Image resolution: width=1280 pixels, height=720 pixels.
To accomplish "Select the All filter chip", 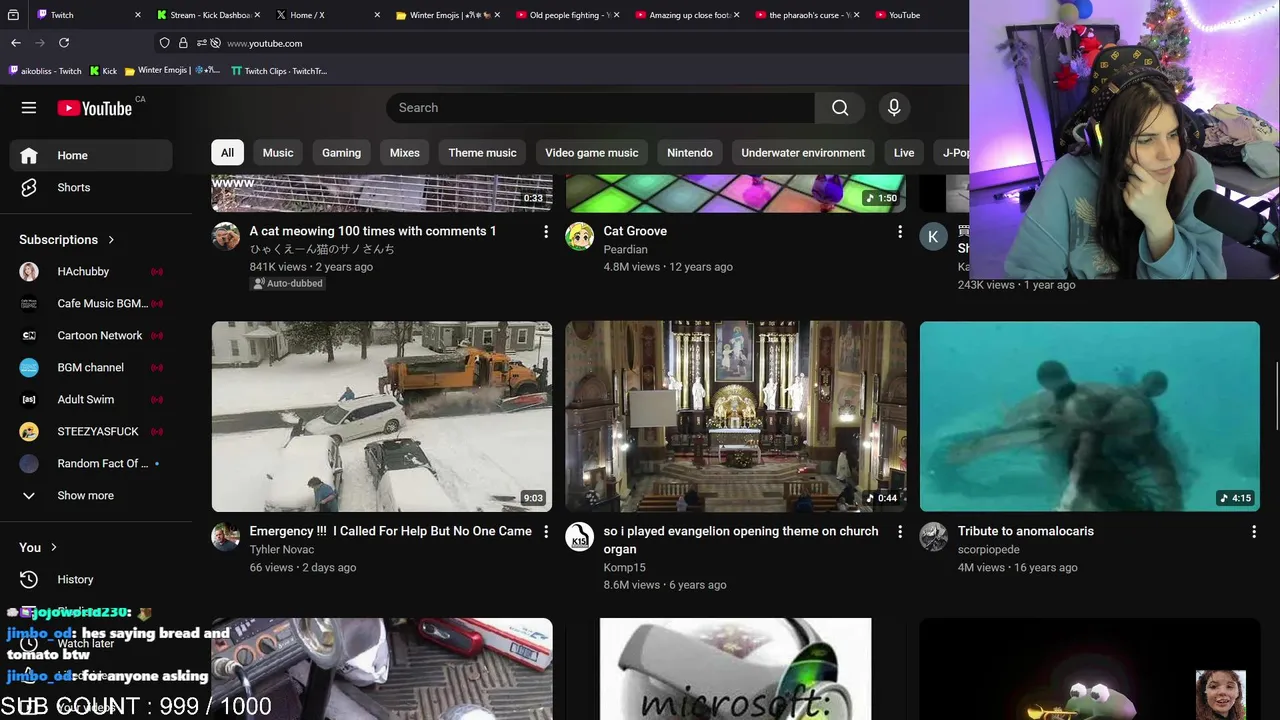I will point(227,152).
